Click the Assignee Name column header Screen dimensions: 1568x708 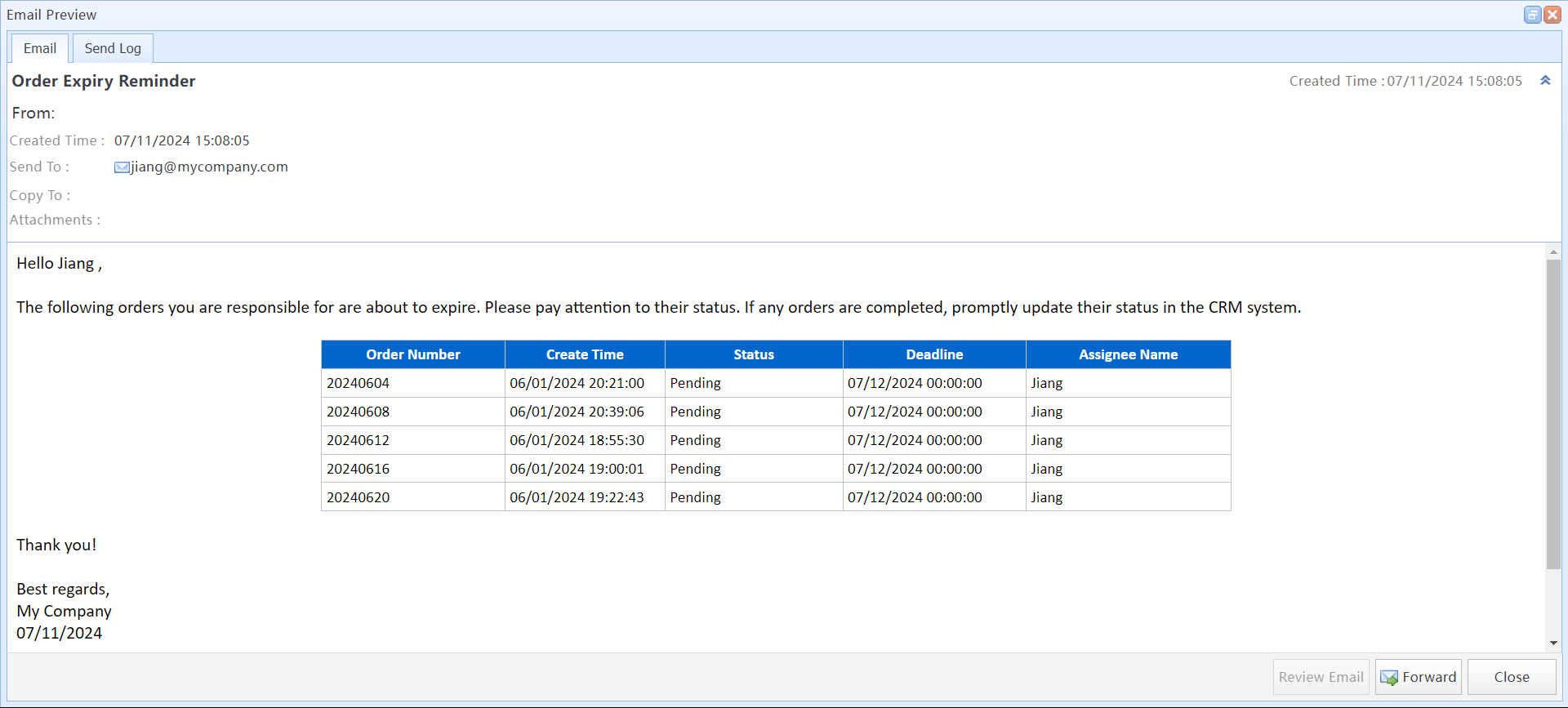coord(1128,354)
